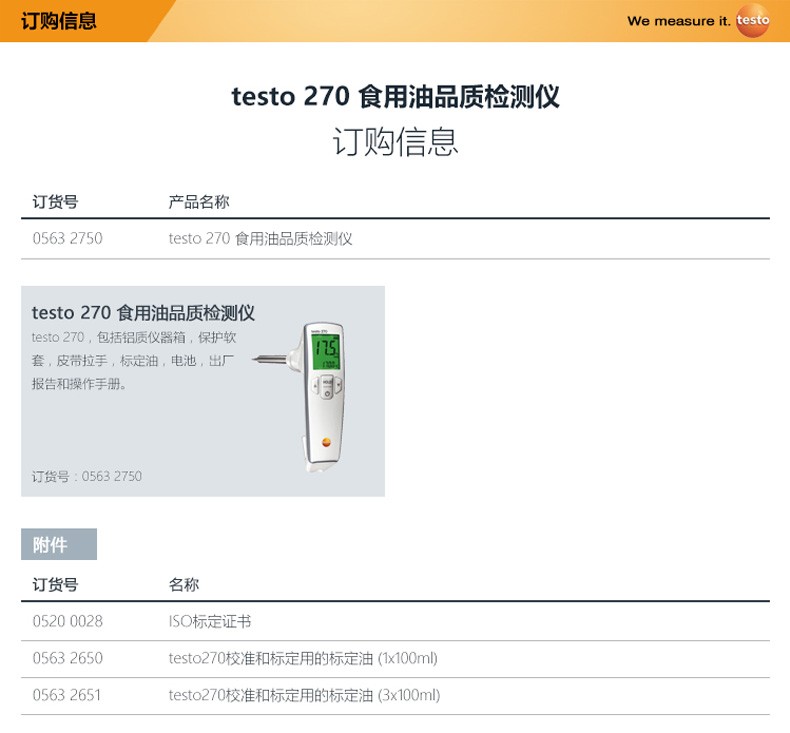Click 订货号：0563 2750 in product card
The image size is (790, 733).
[x=87, y=477]
